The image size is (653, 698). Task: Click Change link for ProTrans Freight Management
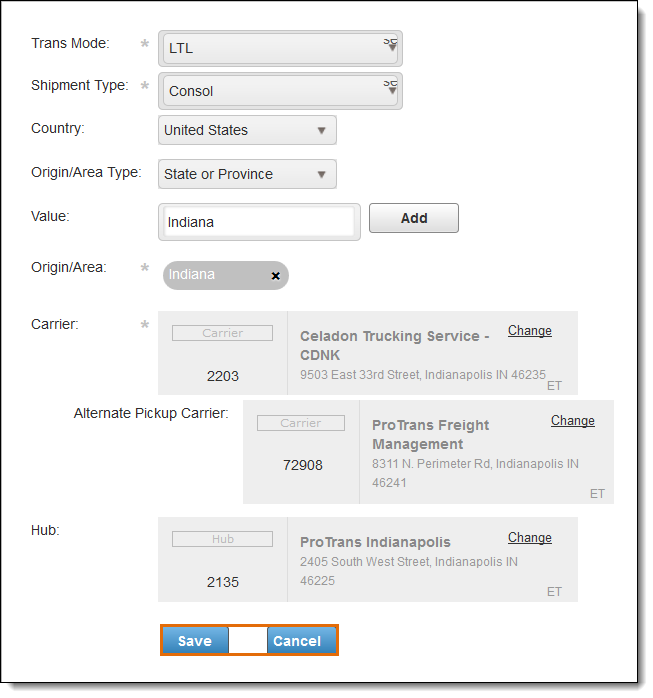click(x=572, y=421)
